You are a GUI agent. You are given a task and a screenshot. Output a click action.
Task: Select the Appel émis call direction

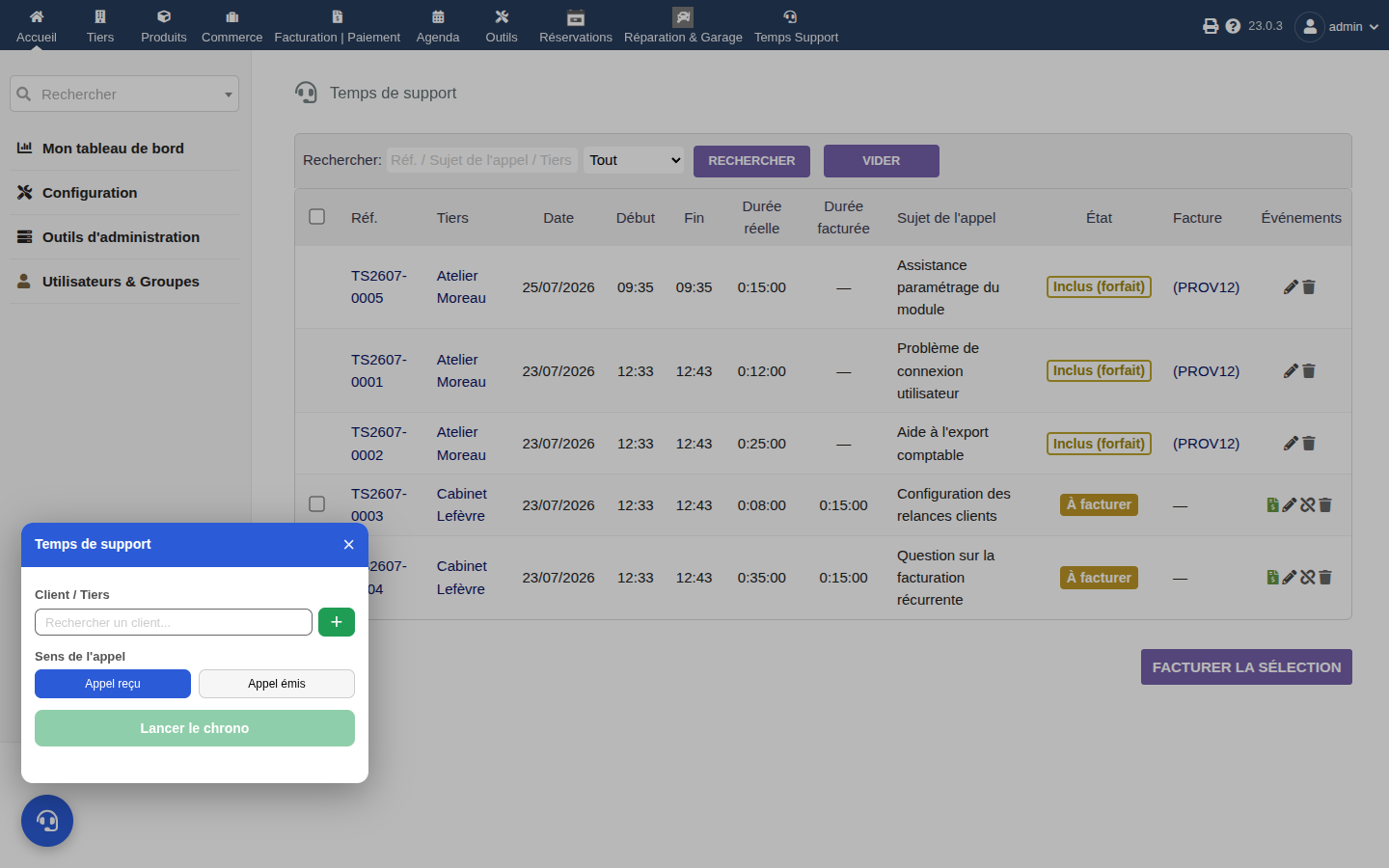(x=277, y=684)
